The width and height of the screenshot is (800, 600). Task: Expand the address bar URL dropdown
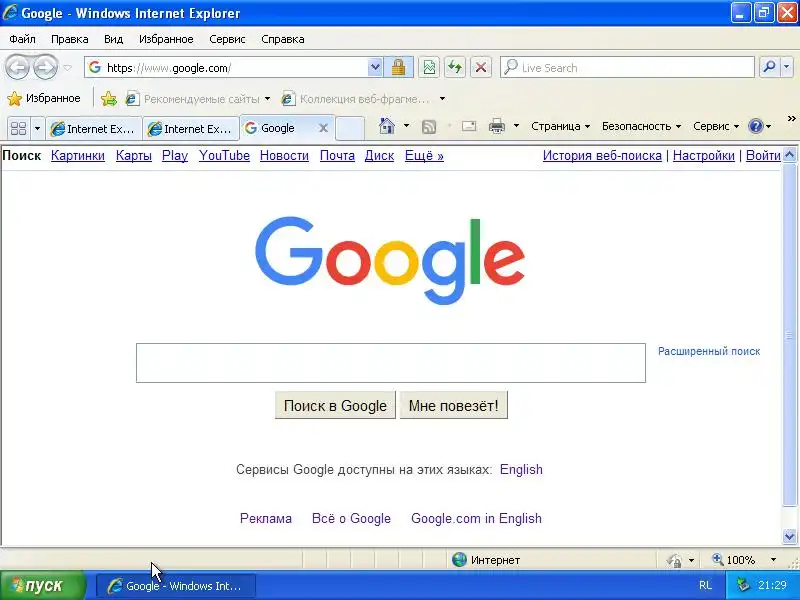(x=375, y=67)
